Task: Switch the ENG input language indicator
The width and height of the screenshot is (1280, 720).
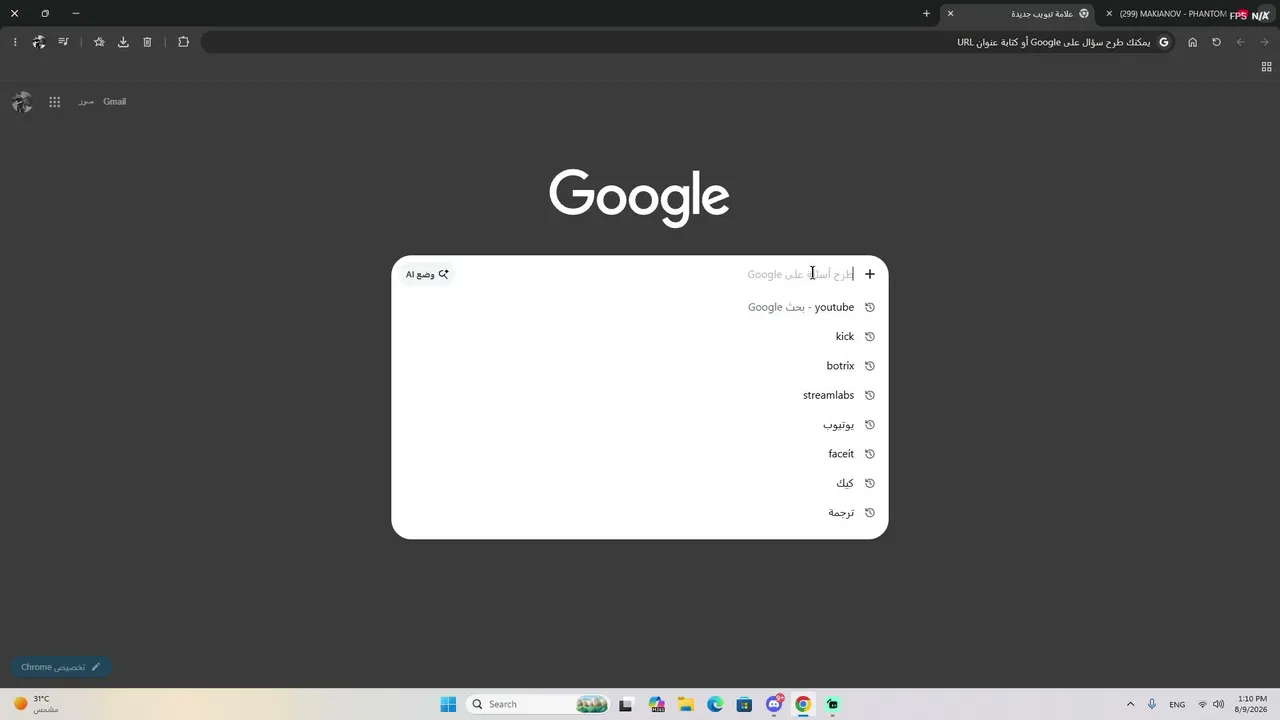Action: coord(1177,704)
